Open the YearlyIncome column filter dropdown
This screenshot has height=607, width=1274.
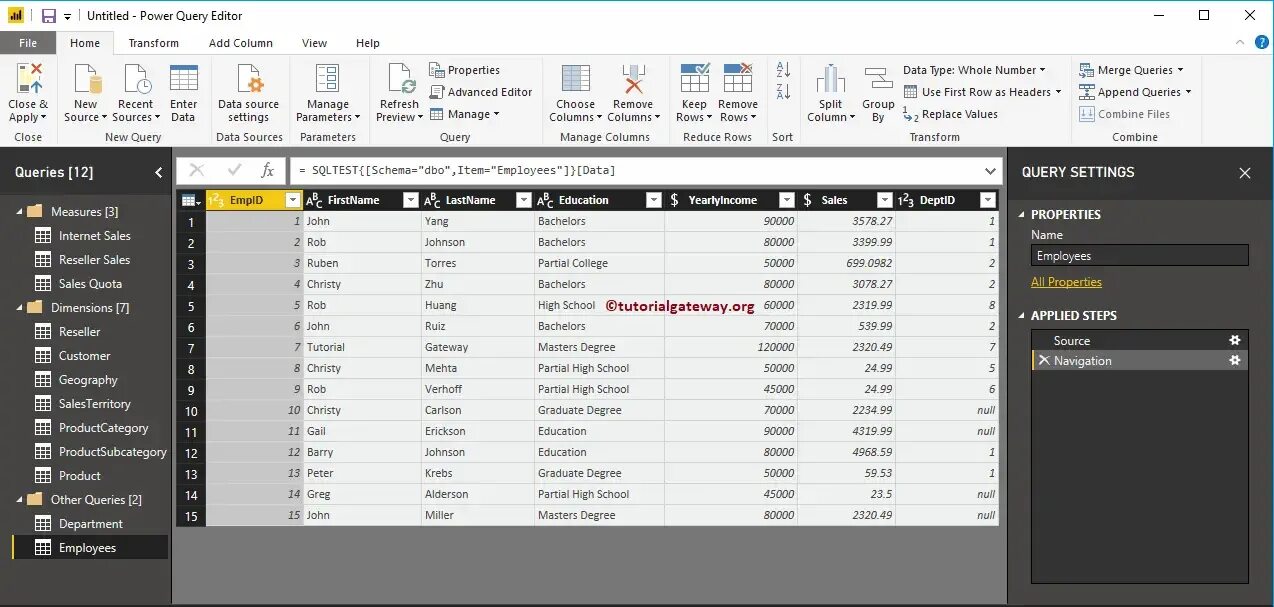(786, 200)
